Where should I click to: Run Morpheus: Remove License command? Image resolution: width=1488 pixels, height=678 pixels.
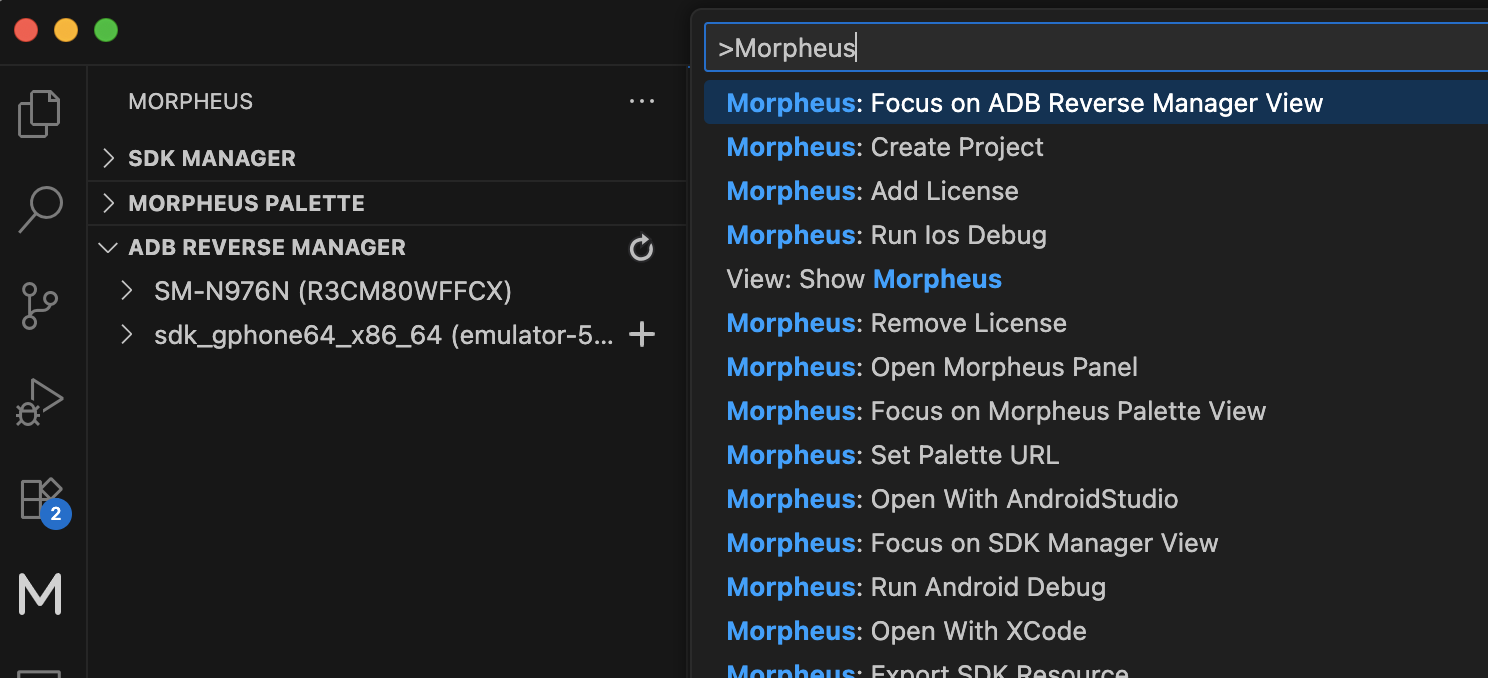coord(1096,323)
